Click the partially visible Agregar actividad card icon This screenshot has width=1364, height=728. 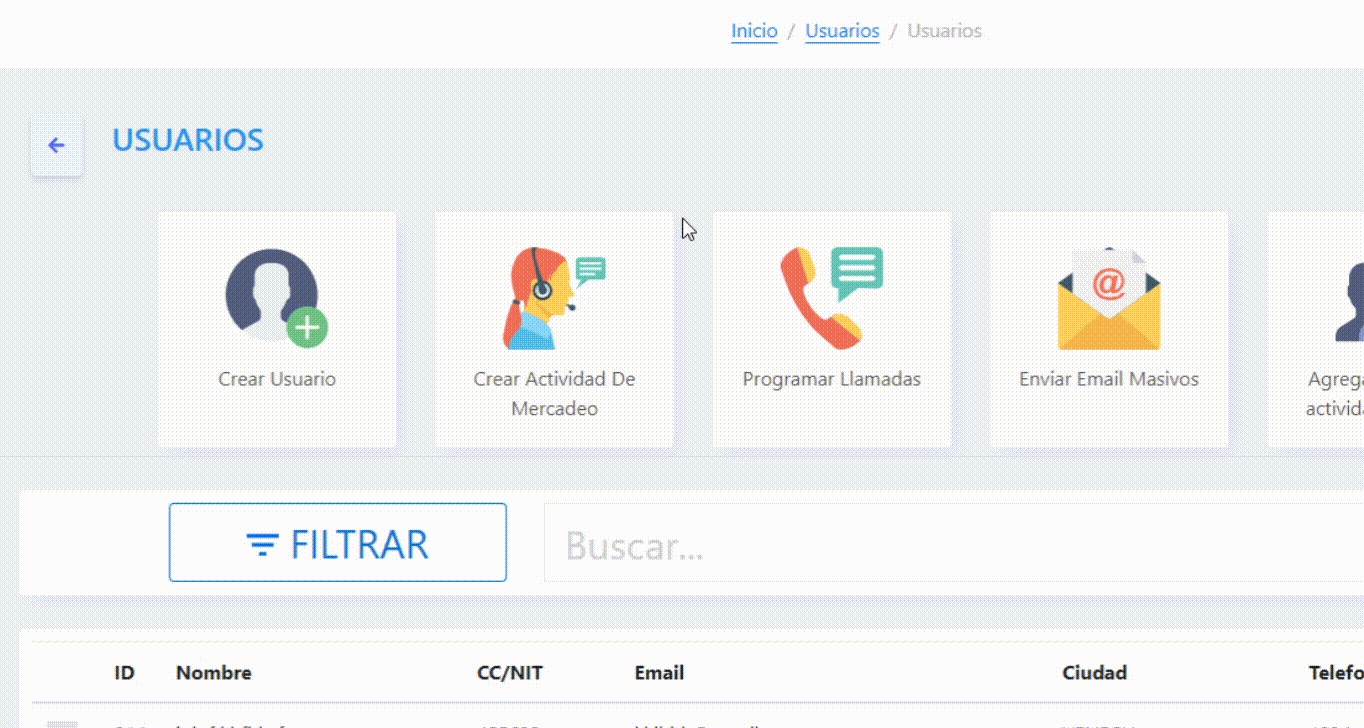(1348, 300)
